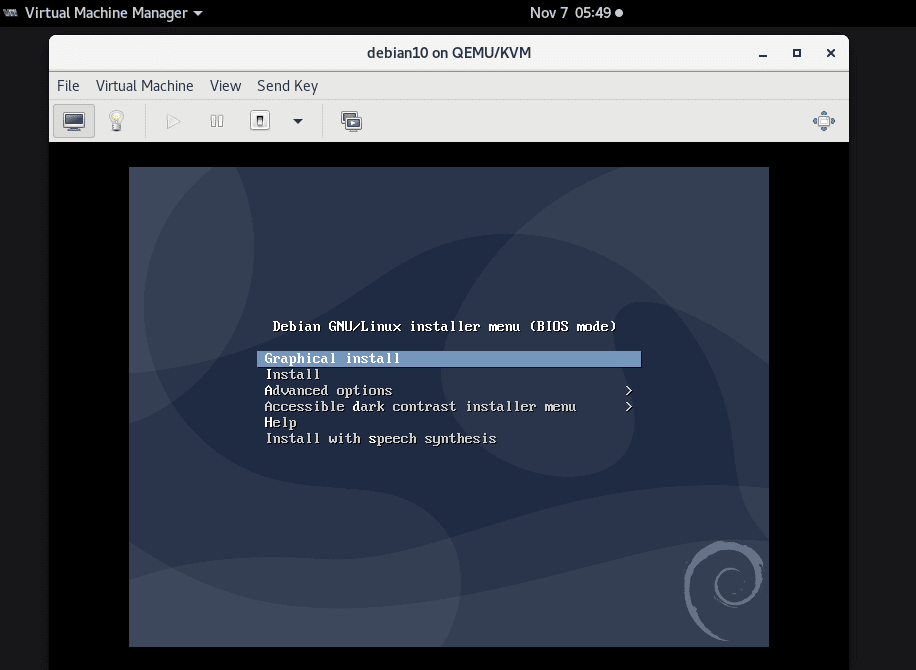Open the File menu
Viewport: 916px width, 670px height.
pos(68,86)
